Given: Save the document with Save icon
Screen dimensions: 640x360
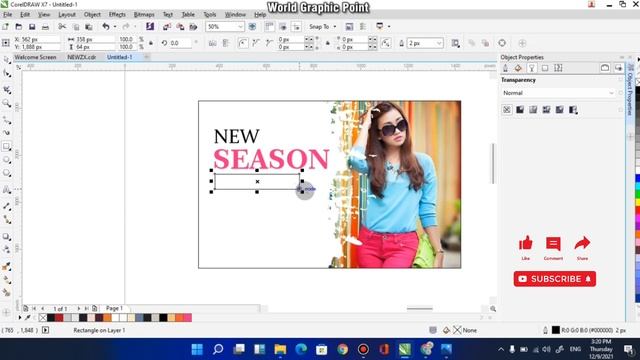Looking at the screenshot, I should (32, 27).
